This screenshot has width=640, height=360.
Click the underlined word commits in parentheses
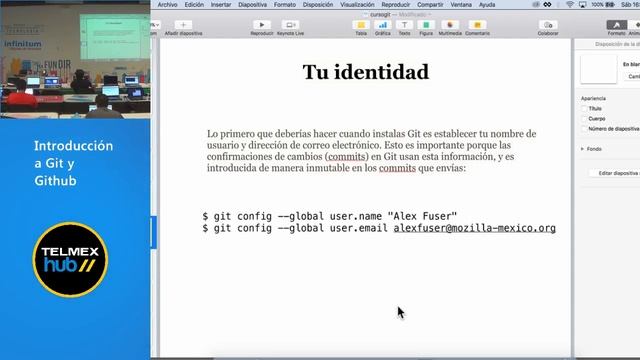click(347, 157)
